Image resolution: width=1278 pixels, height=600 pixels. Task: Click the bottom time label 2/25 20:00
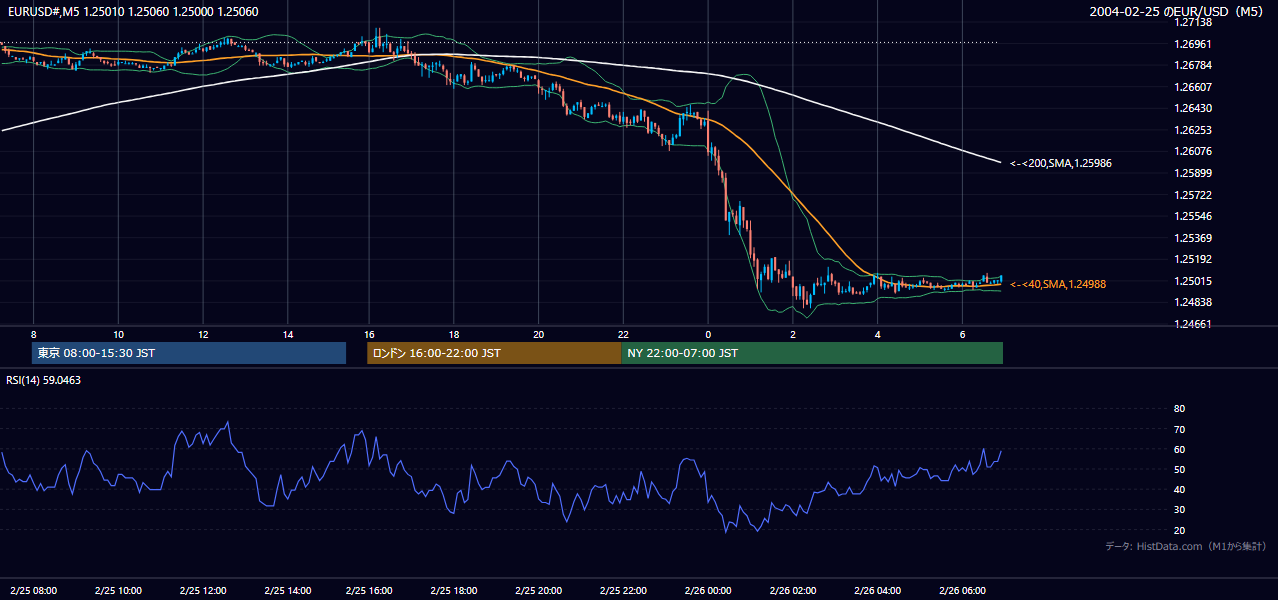pyautogui.click(x=539, y=590)
